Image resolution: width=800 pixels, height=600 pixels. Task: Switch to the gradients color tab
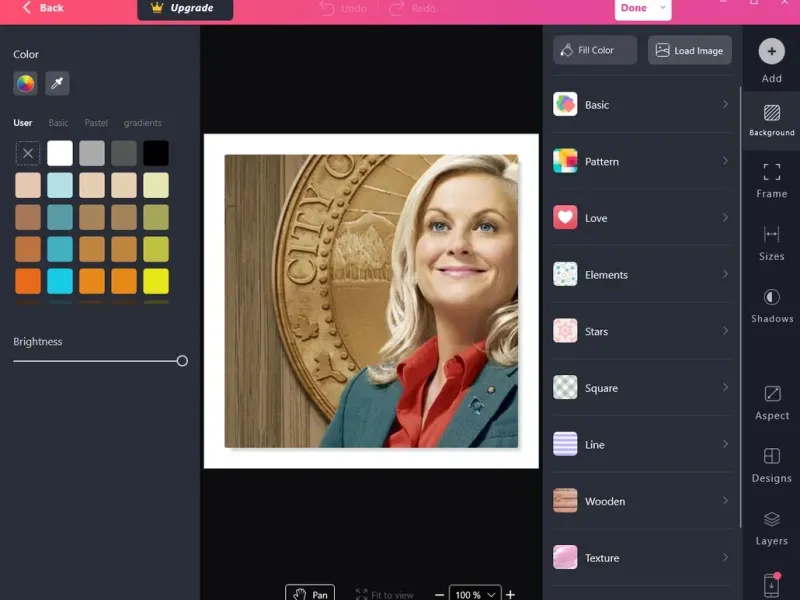[142, 123]
